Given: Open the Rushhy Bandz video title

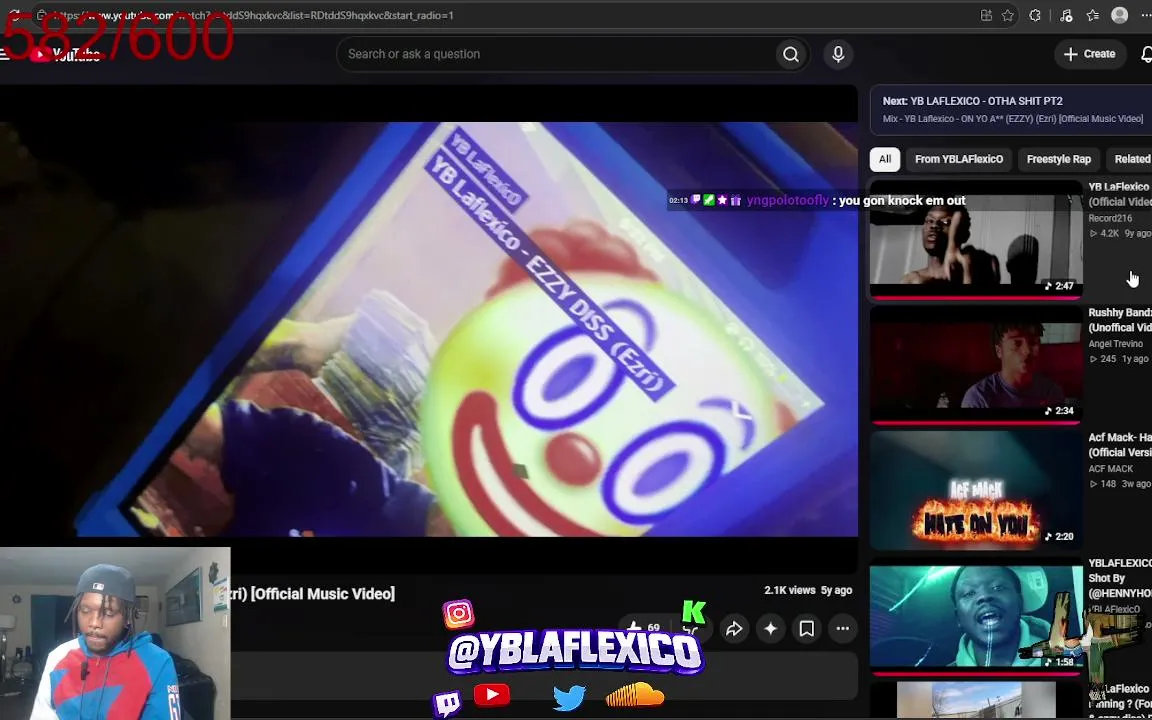Looking at the screenshot, I should (1120, 320).
